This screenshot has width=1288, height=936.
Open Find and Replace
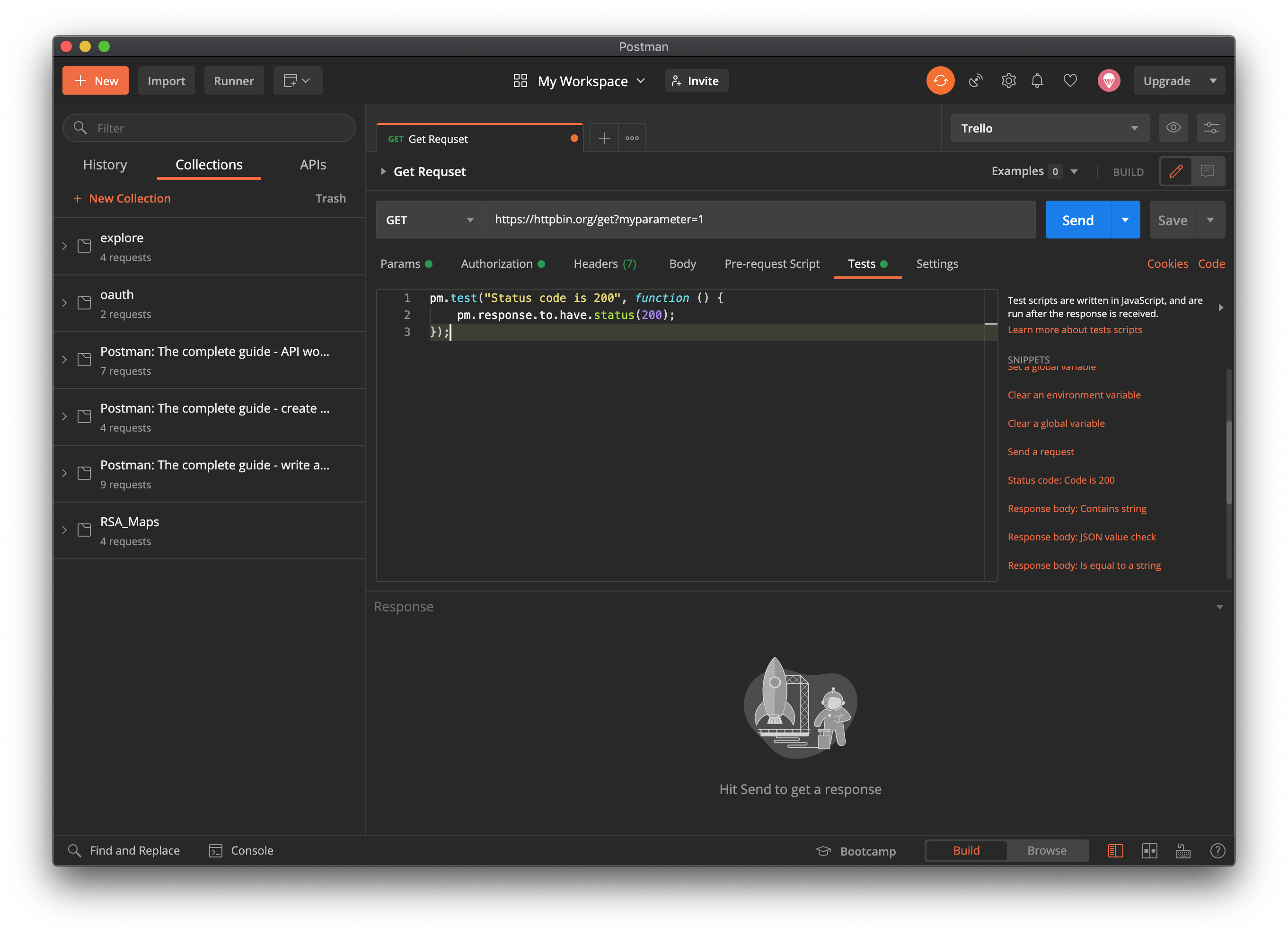[123, 850]
